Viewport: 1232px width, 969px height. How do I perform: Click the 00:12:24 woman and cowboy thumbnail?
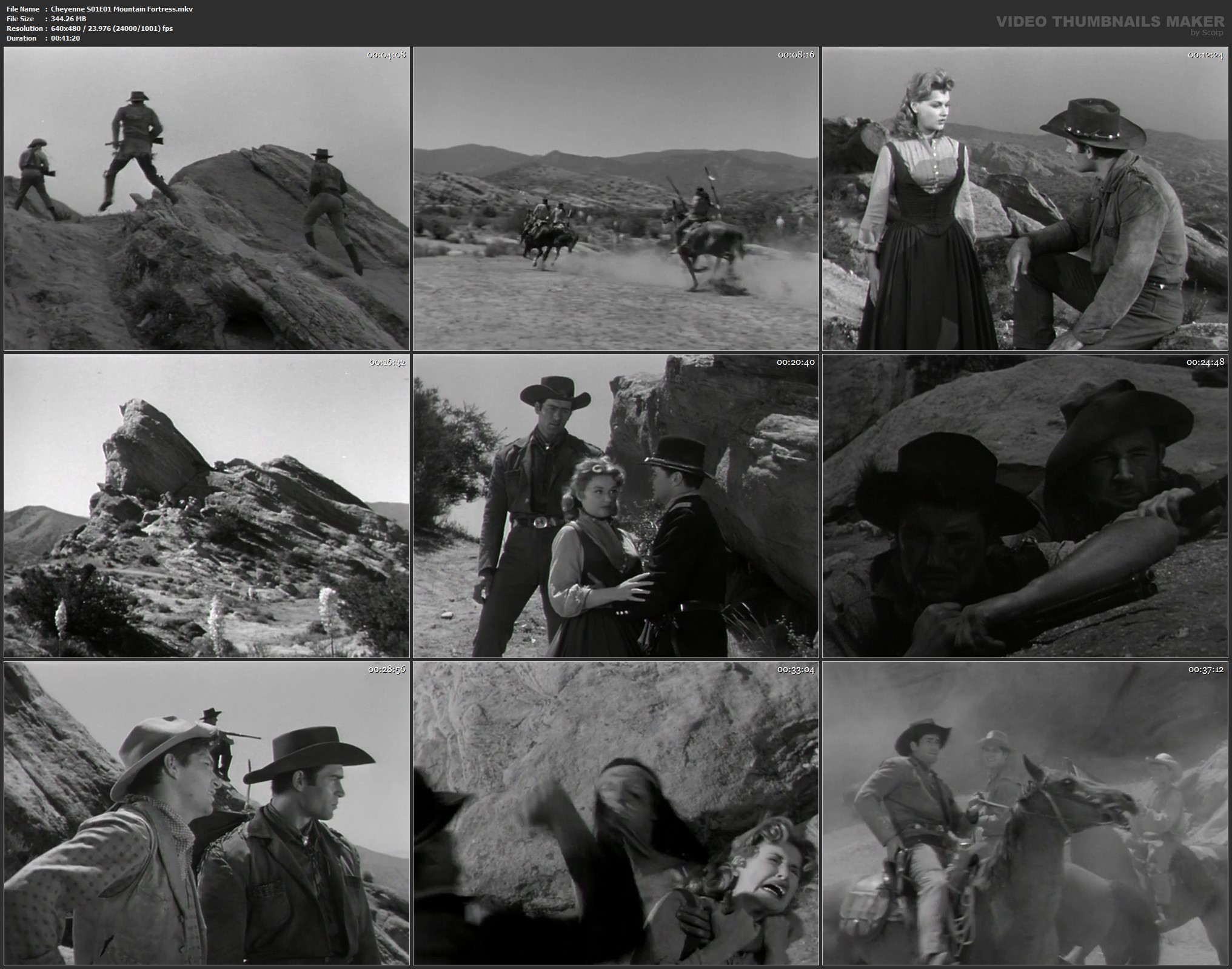point(1025,199)
